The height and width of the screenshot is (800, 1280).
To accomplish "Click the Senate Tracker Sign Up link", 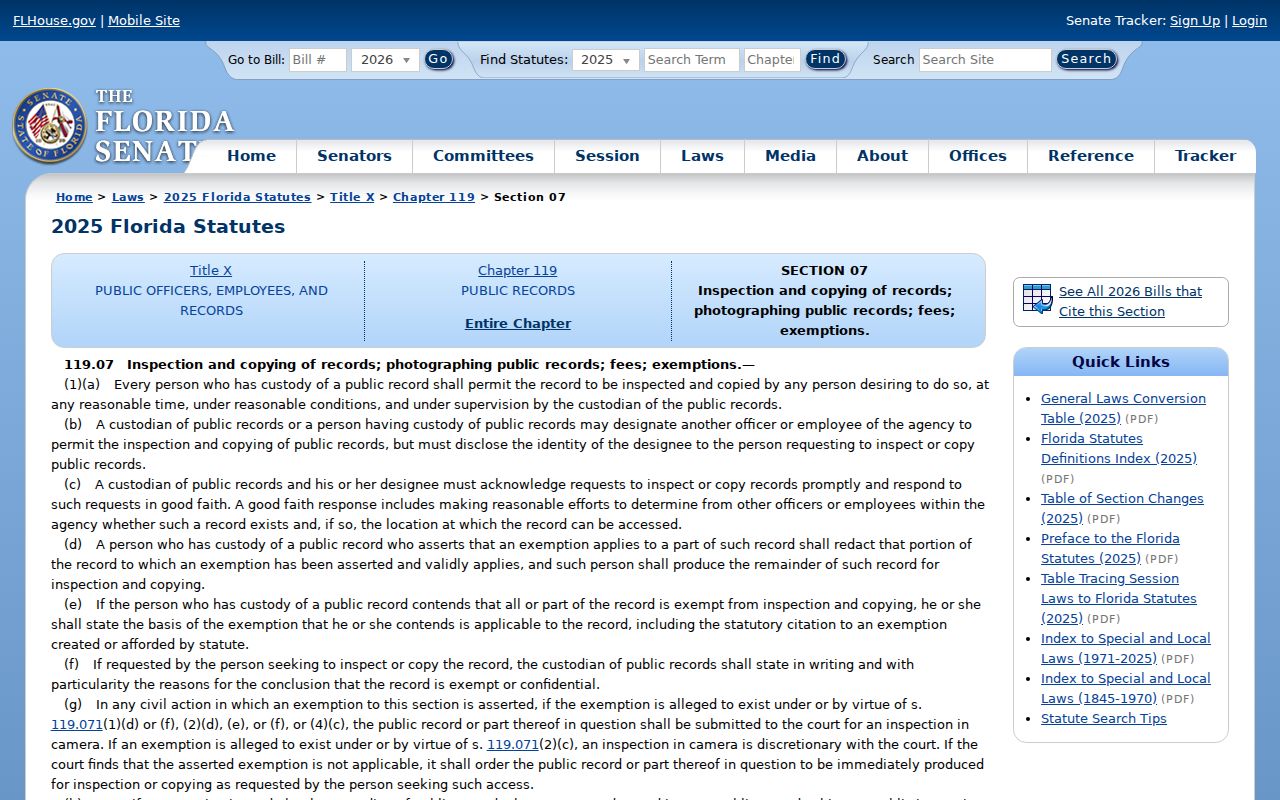I will coord(1195,20).
